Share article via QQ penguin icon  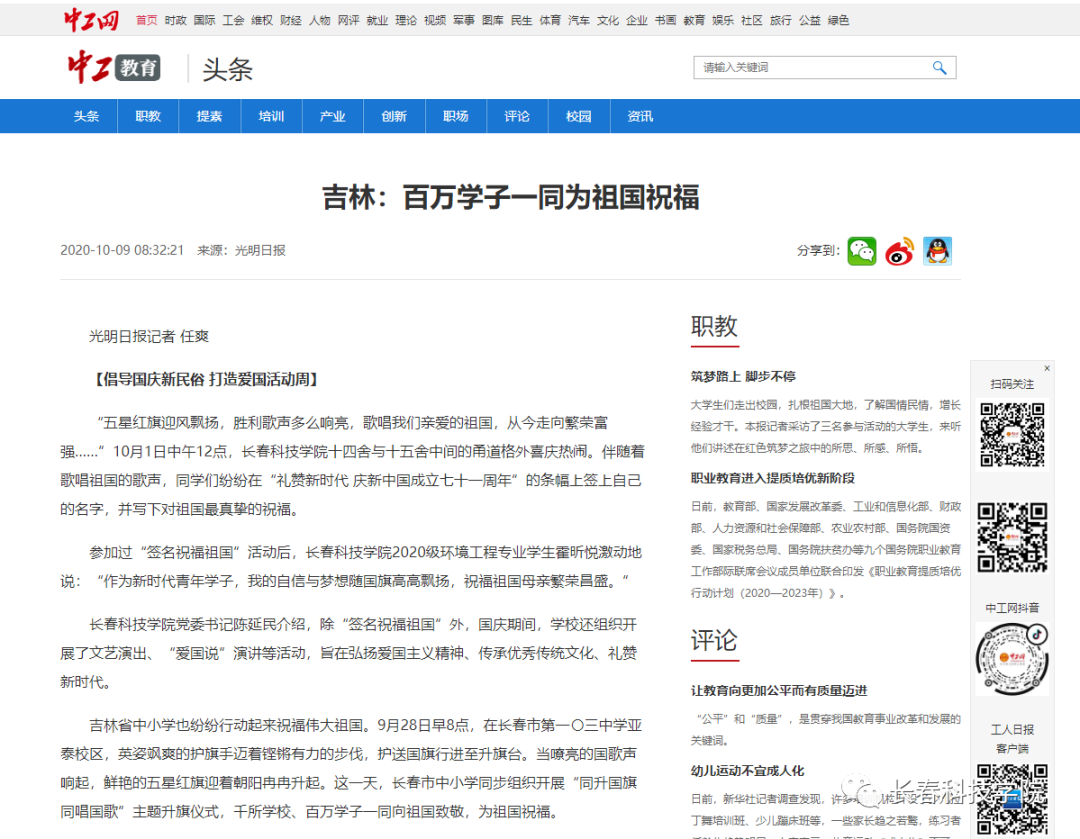937,251
